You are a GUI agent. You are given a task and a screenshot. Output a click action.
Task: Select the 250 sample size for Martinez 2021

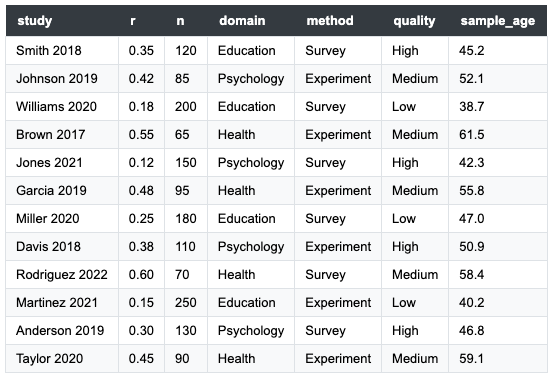[186, 302]
